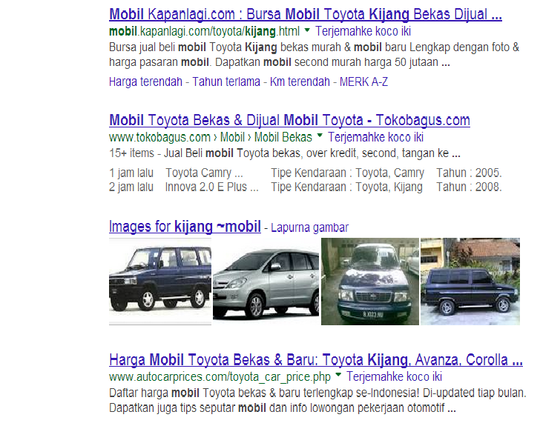The height and width of the screenshot is (426, 540).
Task: Click the 'Lapurna gambar' report images link
Action: coord(310,228)
